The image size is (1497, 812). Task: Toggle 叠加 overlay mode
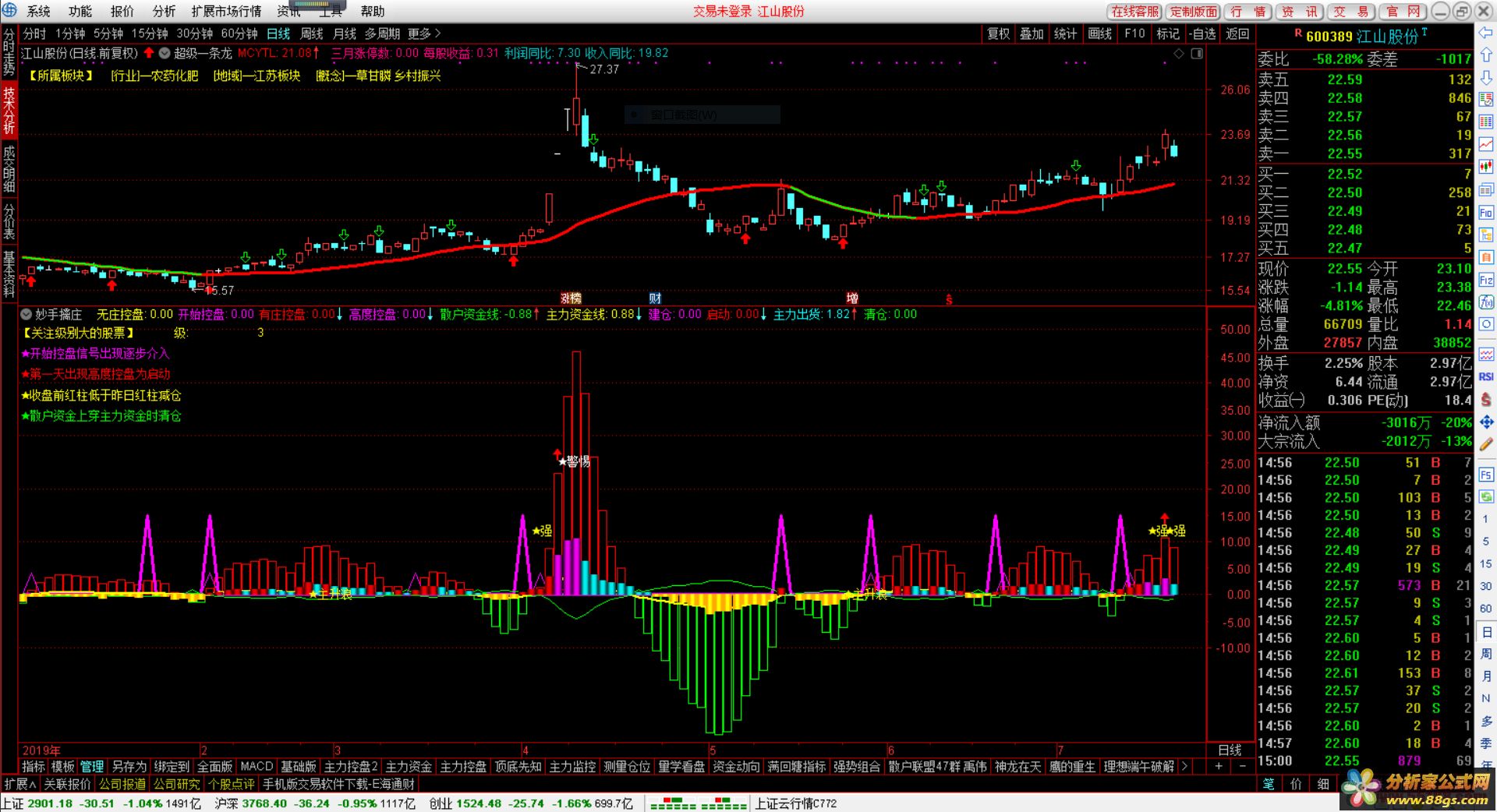[x=1032, y=34]
